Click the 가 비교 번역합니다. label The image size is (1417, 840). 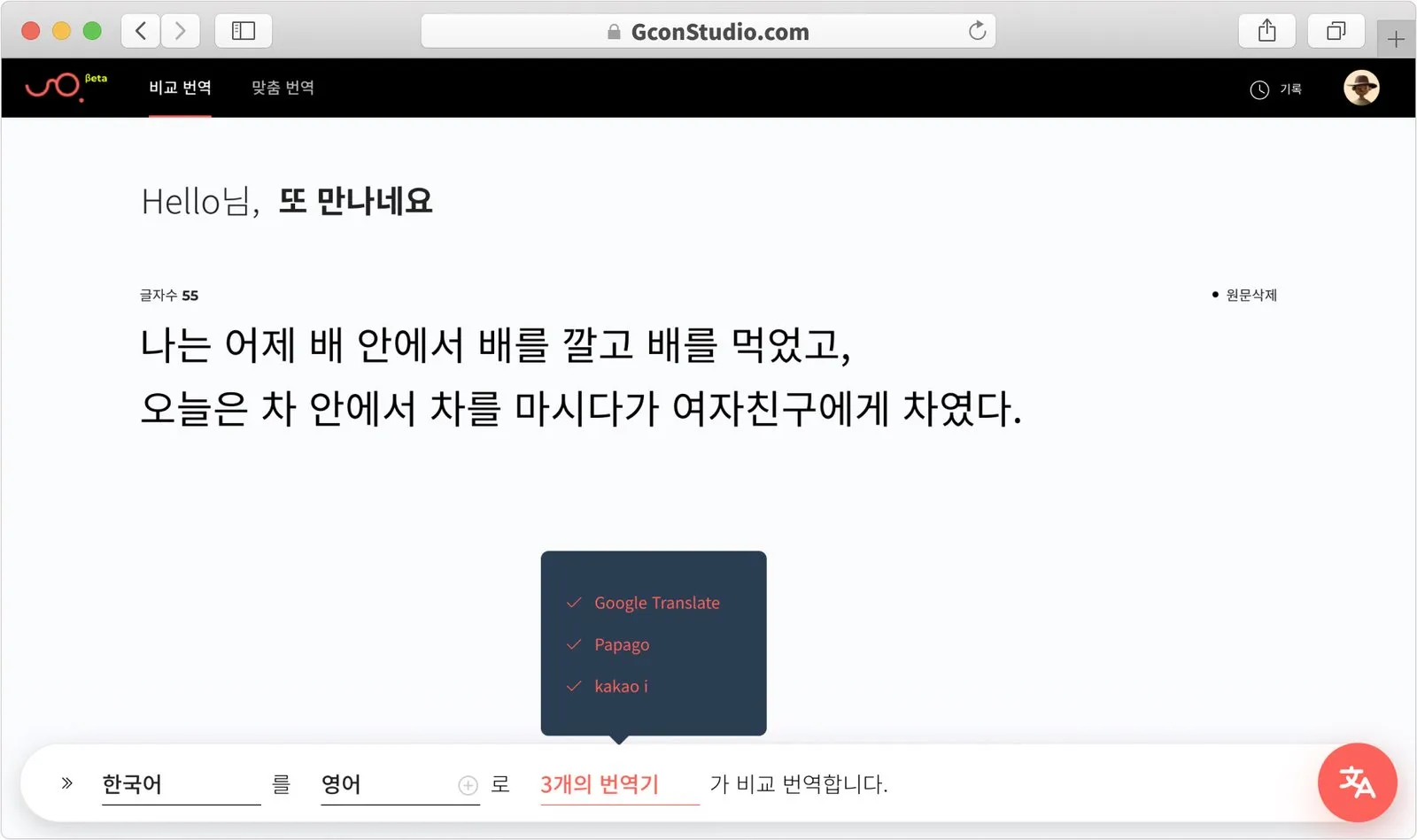click(x=798, y=784)
